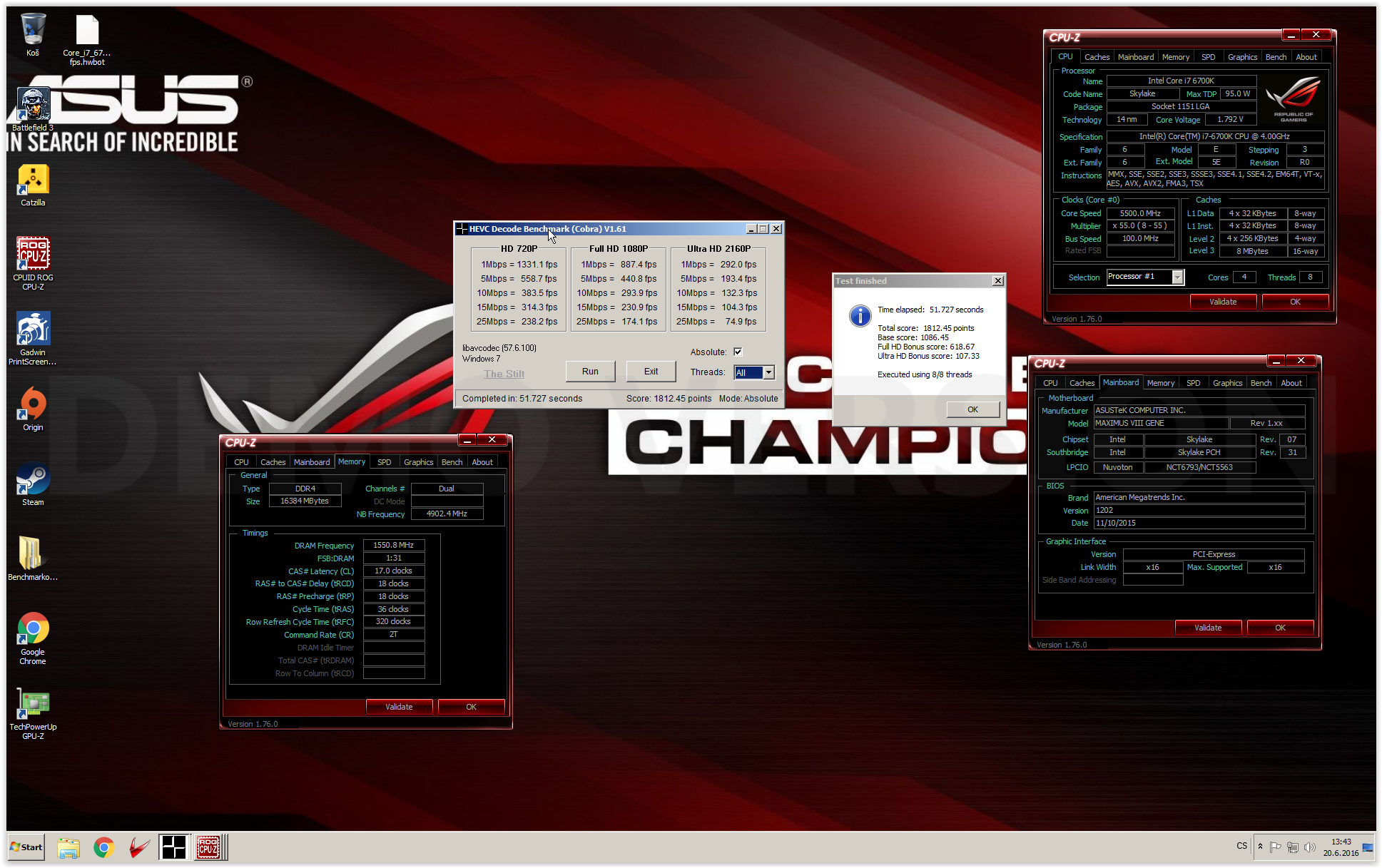Click the Core Speed value 5500.0 MHz

coord(1140,213)
